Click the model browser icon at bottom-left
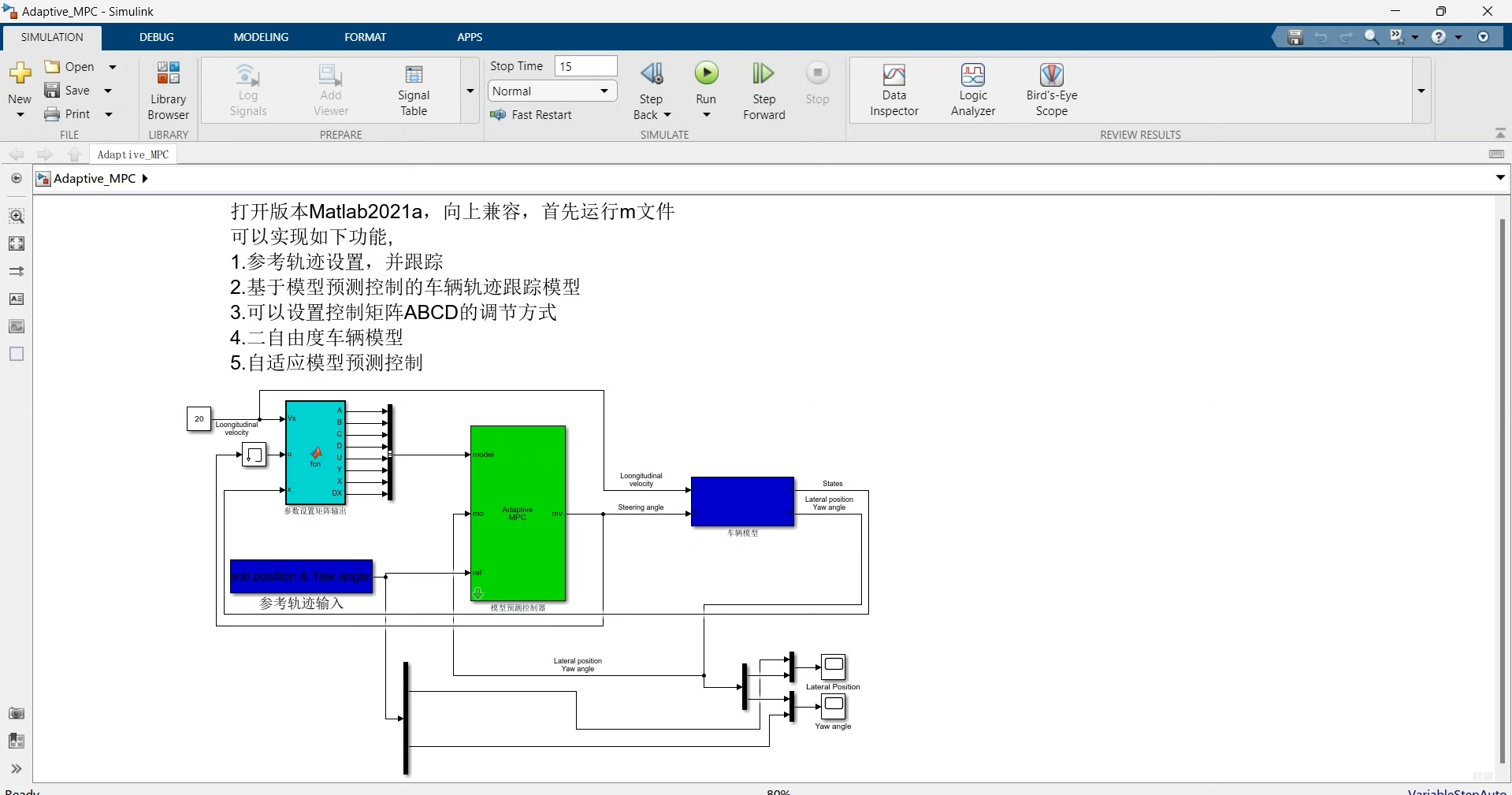1512x795 pixels. click(17, 741)
